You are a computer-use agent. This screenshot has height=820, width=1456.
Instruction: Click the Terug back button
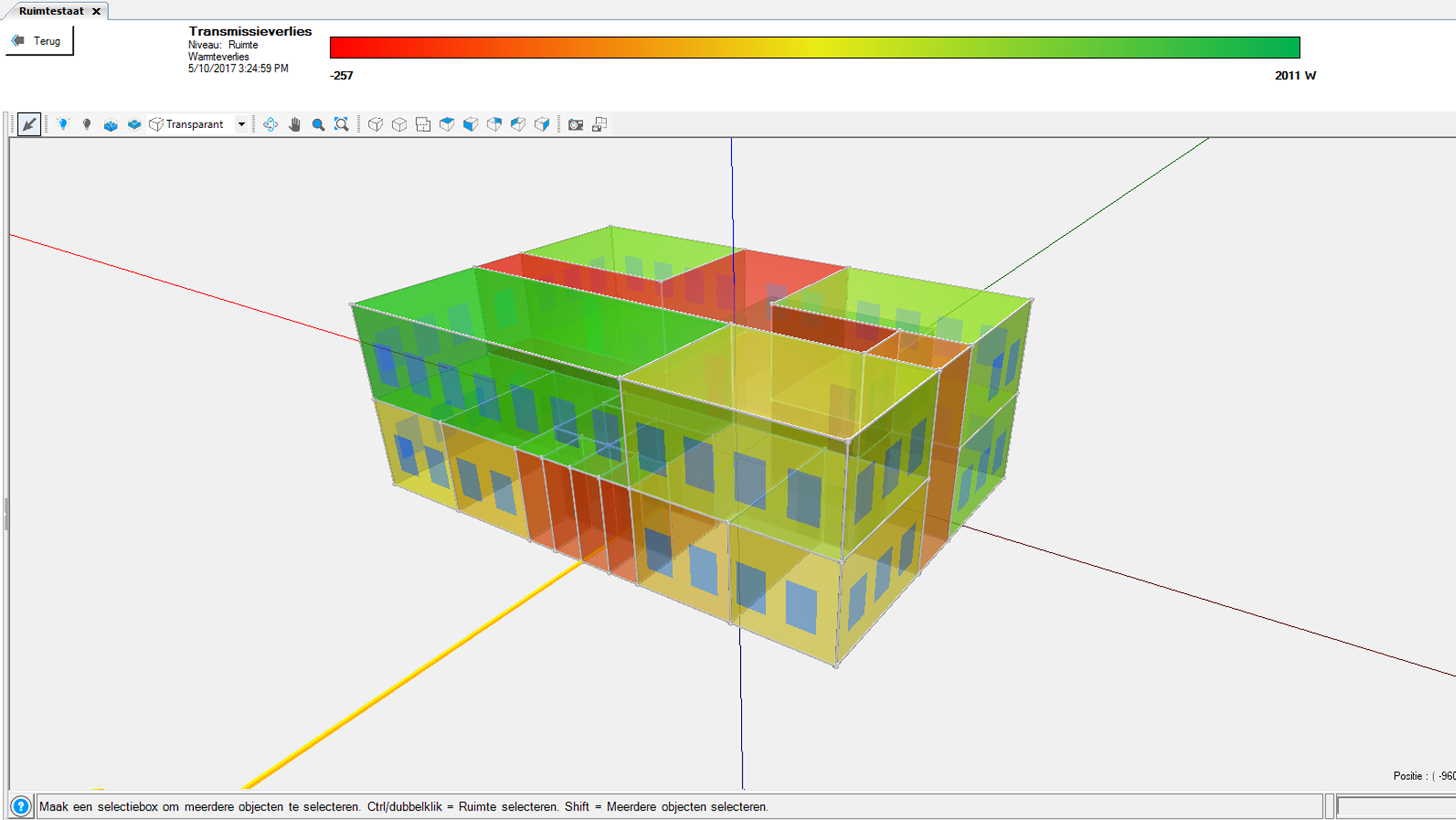39,42
